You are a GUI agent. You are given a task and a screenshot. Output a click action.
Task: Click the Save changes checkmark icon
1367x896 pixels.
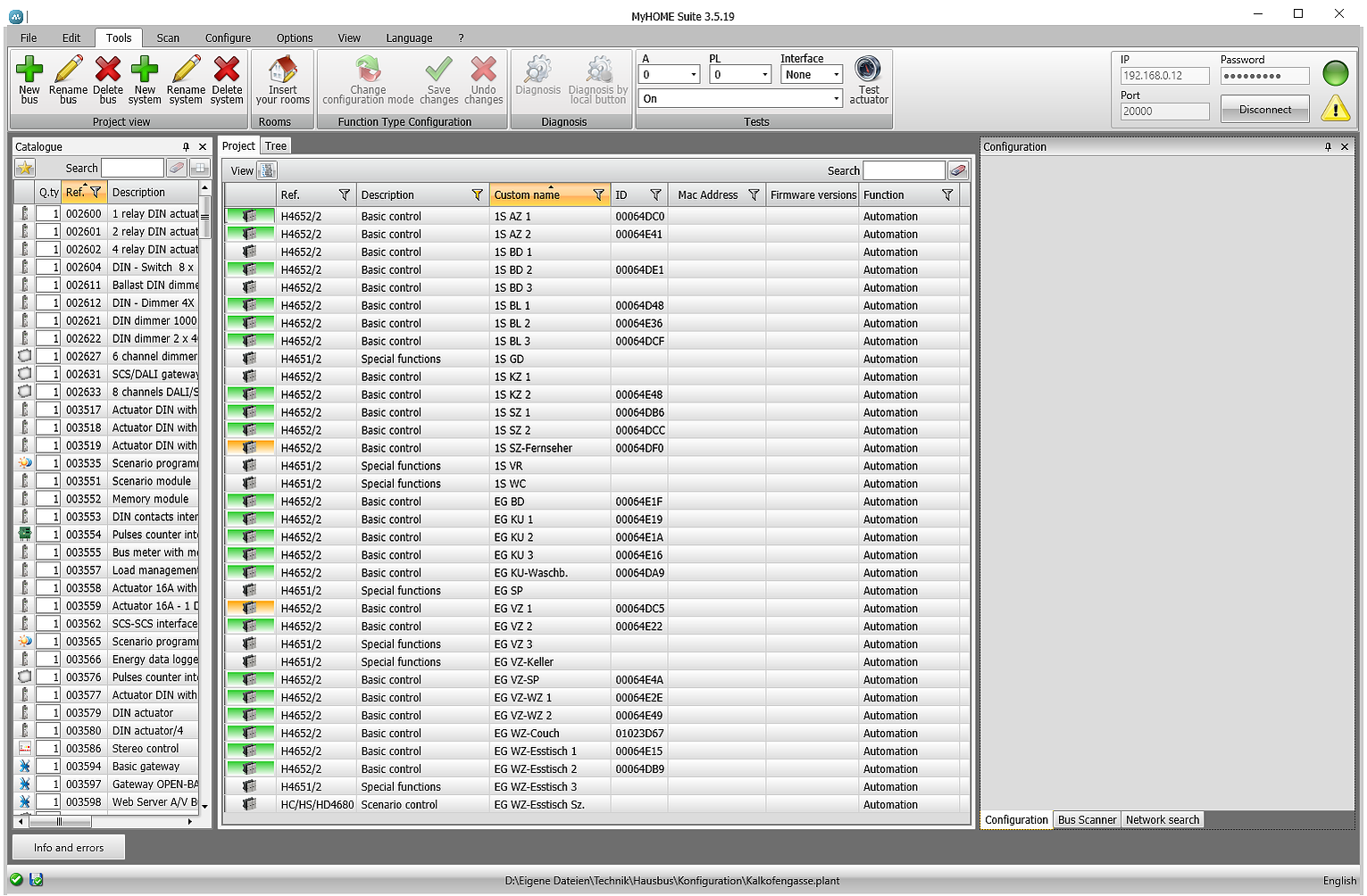coord(438,70)
